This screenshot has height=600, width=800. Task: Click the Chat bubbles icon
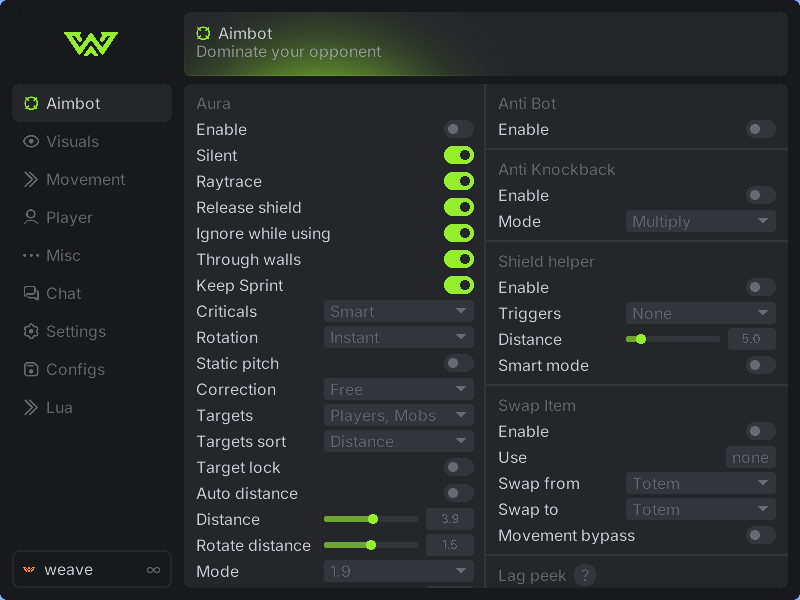point(31,294)
